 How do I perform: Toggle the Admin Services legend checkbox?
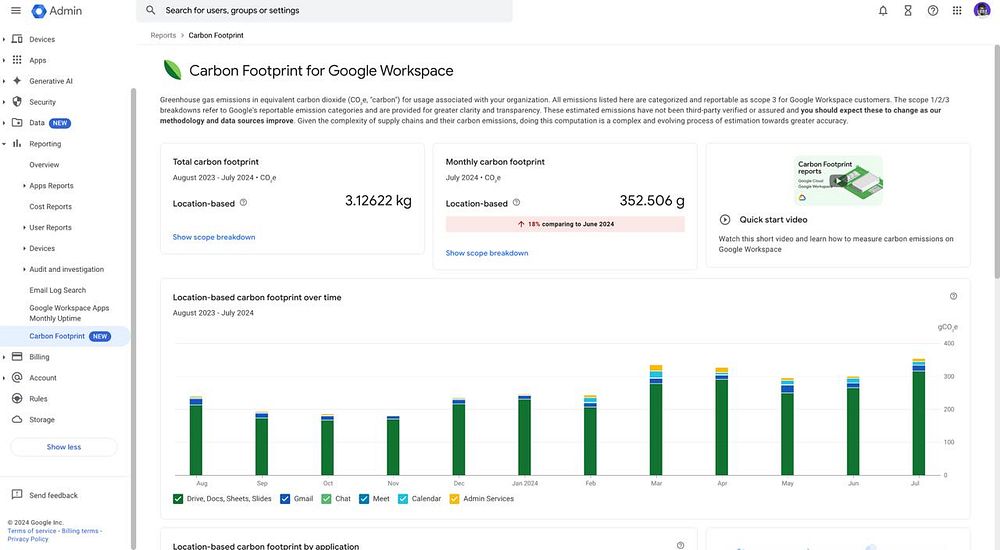point(455,498)
